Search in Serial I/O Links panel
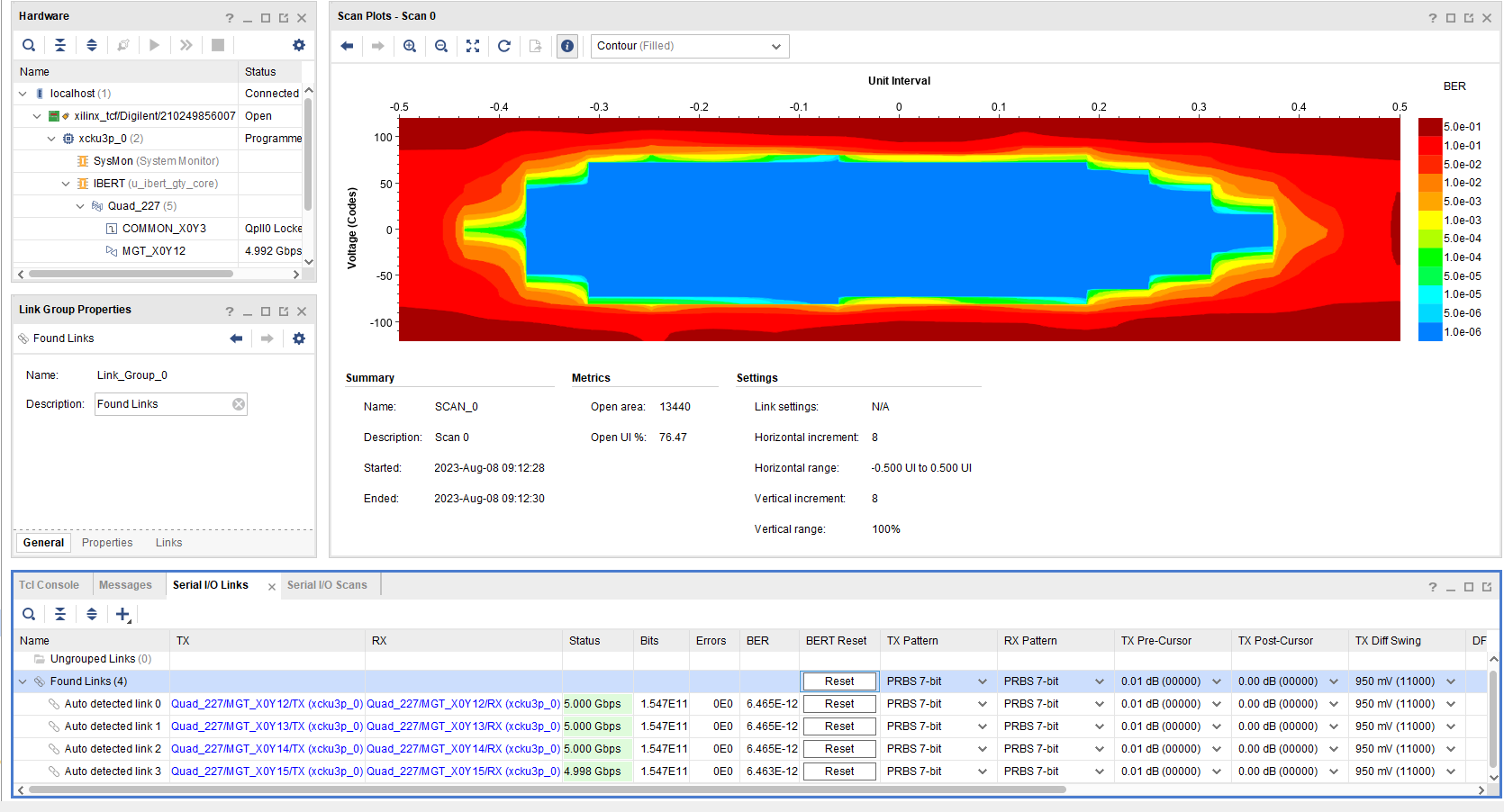 pos(29,614)
